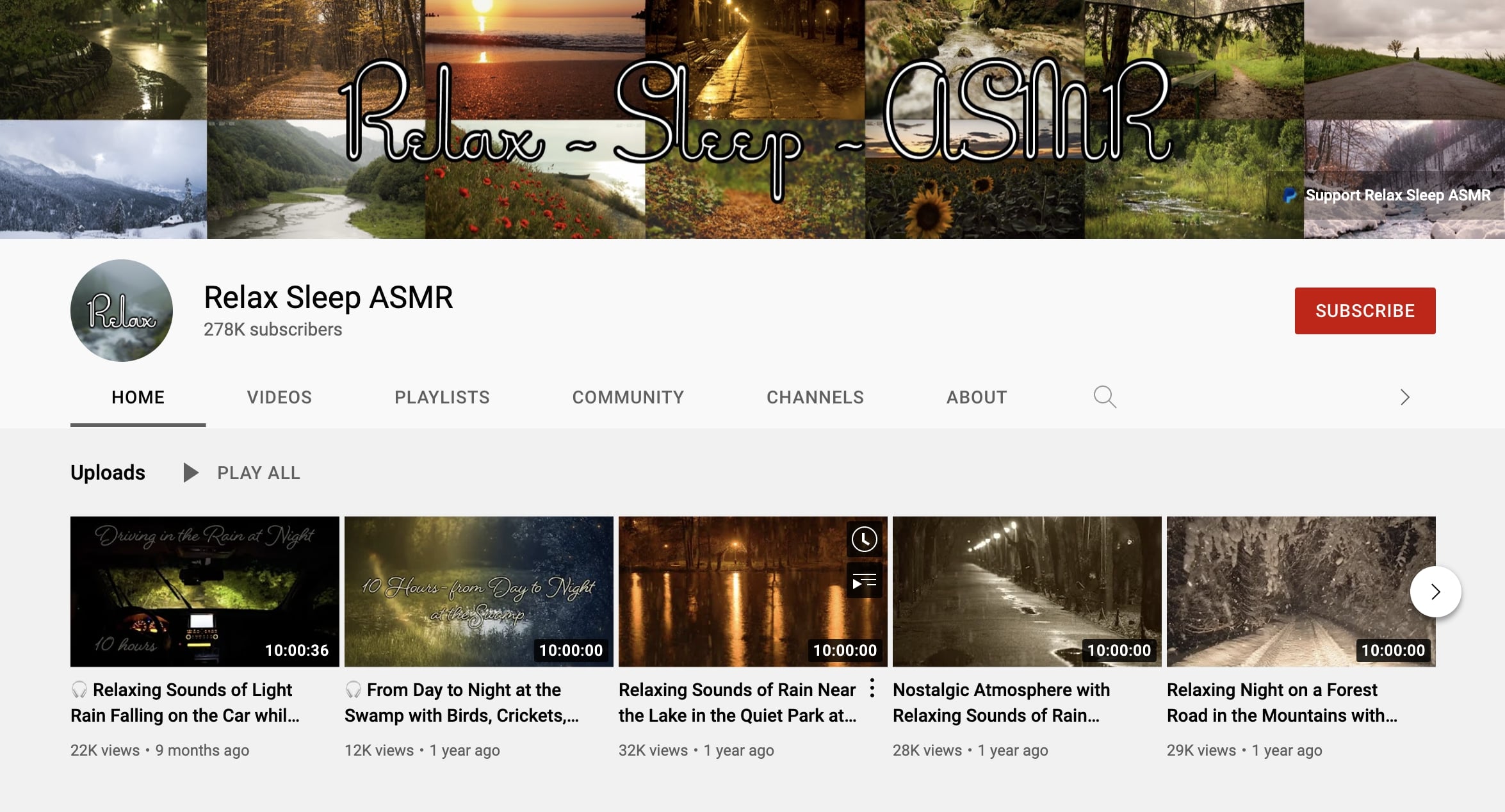Click the Watch Later clock icon on the lake video
This screenshot has height=812, width=1505.
pyautogui.click(x=864, y=540)
